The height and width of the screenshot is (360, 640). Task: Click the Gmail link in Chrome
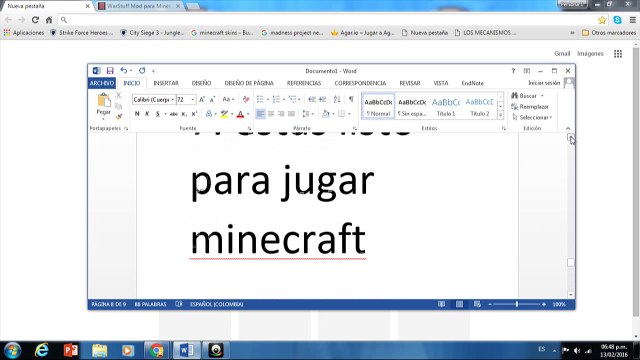point(562,53)
